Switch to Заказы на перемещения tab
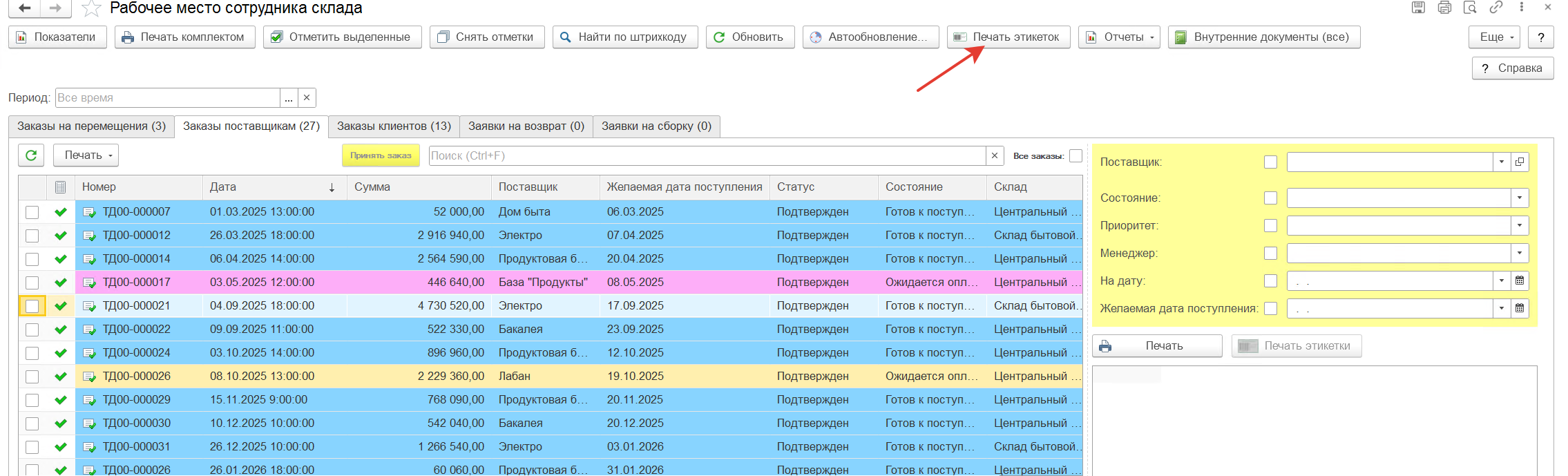Image resolution: width=1568 pixels, height=476 pixels. click(91, 126)
